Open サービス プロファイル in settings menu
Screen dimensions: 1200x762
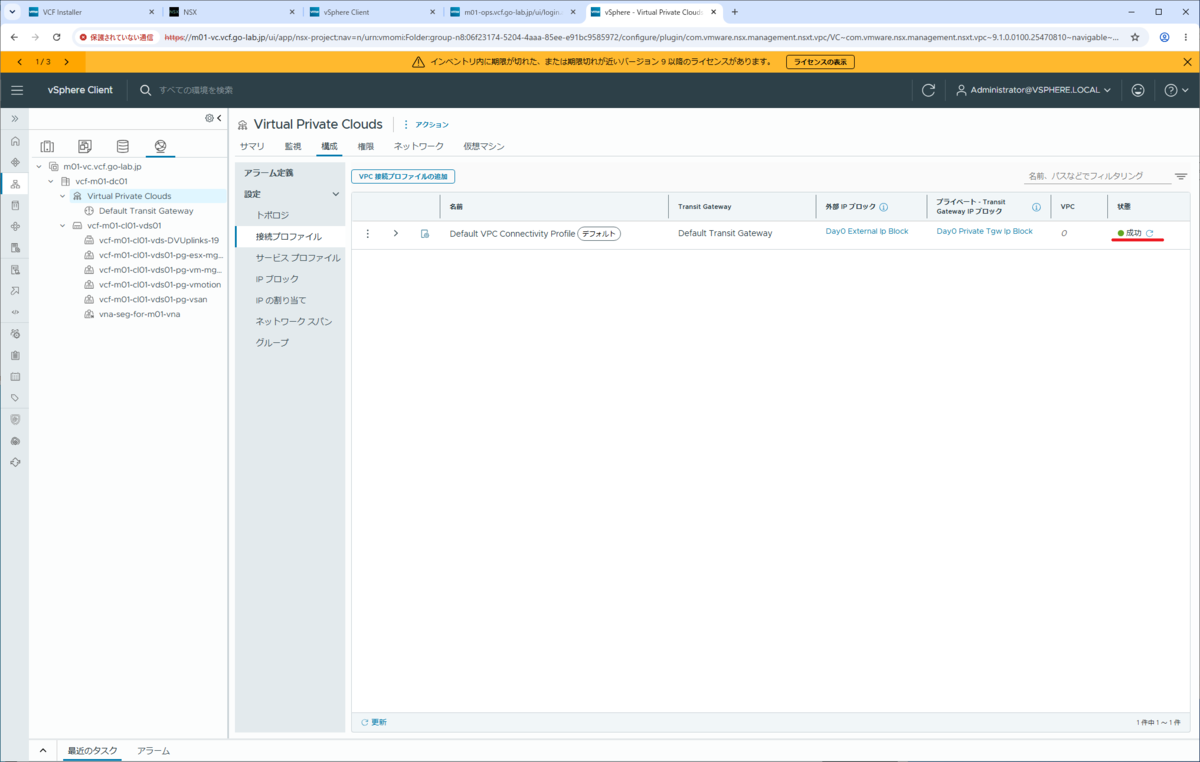point(297,258)
